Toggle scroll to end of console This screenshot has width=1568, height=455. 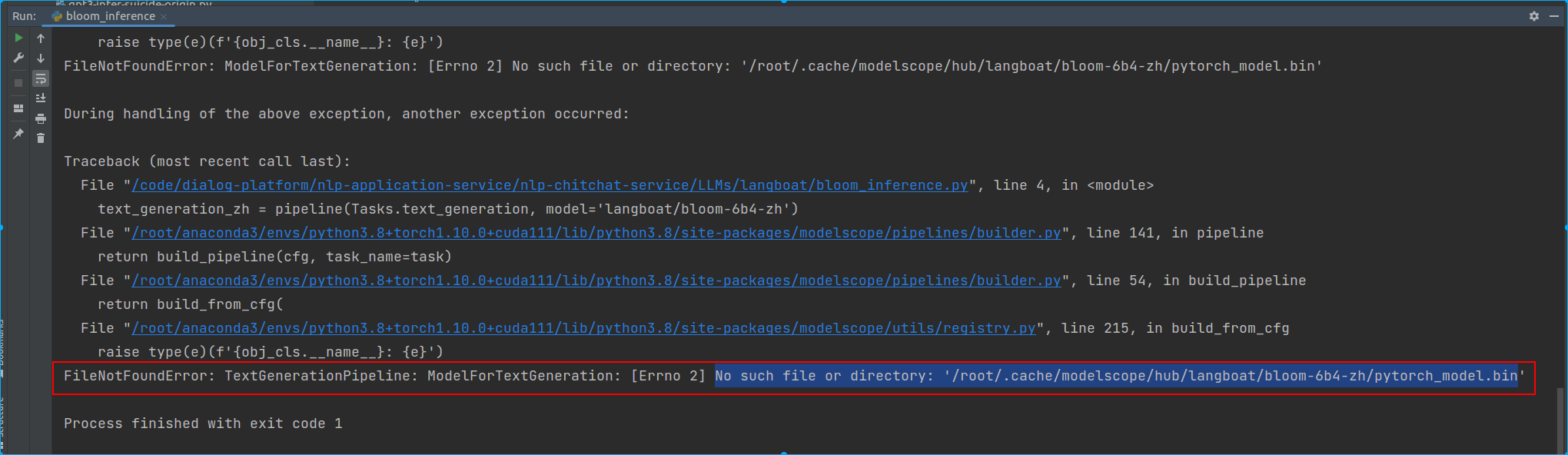click(x=41, y=98)
